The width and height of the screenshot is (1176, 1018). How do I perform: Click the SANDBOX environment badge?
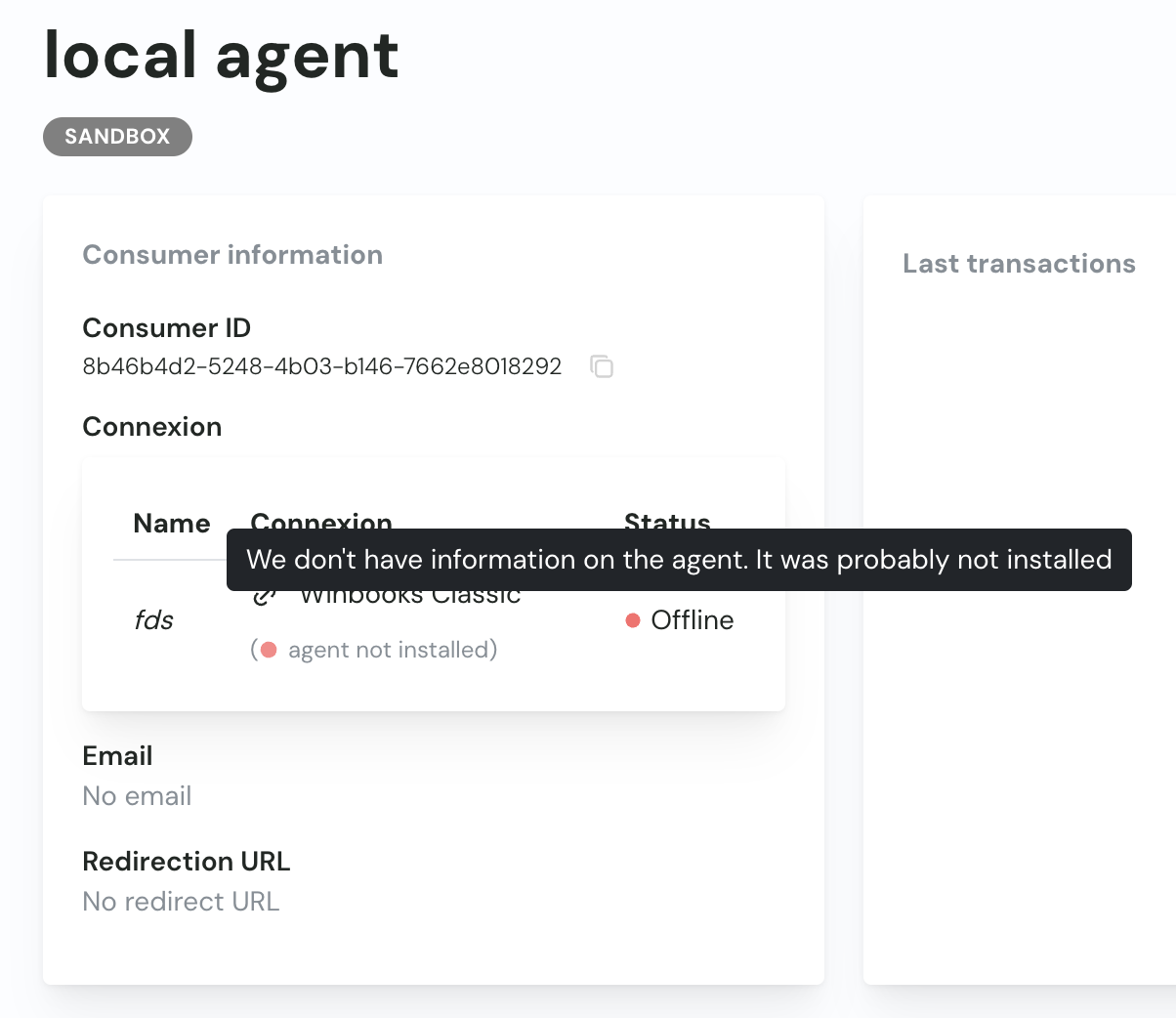(x=117, y=137)
